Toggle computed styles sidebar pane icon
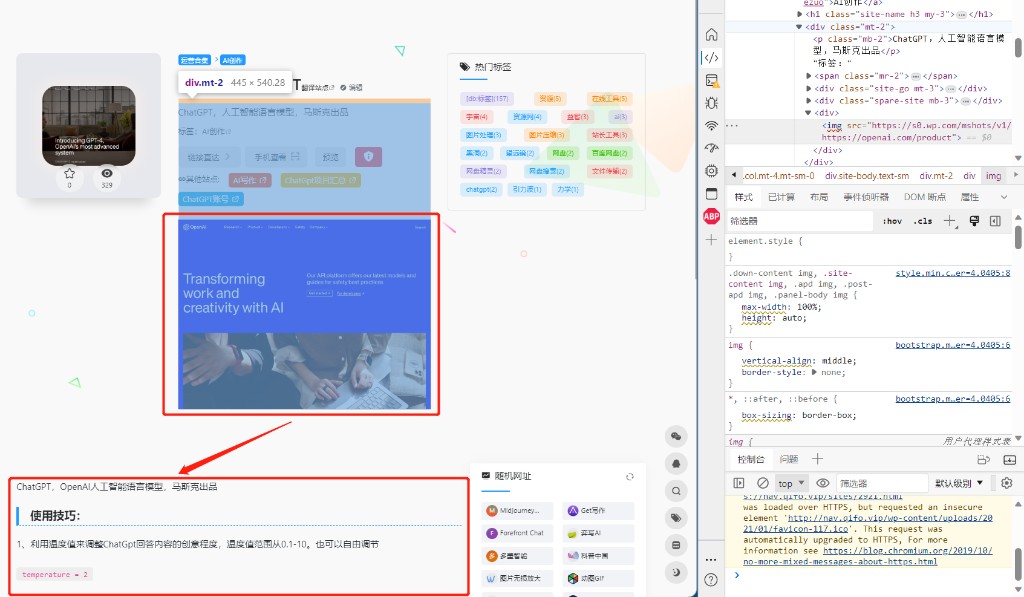Screen dimensions: 1024x597 (x=995, y=221)
